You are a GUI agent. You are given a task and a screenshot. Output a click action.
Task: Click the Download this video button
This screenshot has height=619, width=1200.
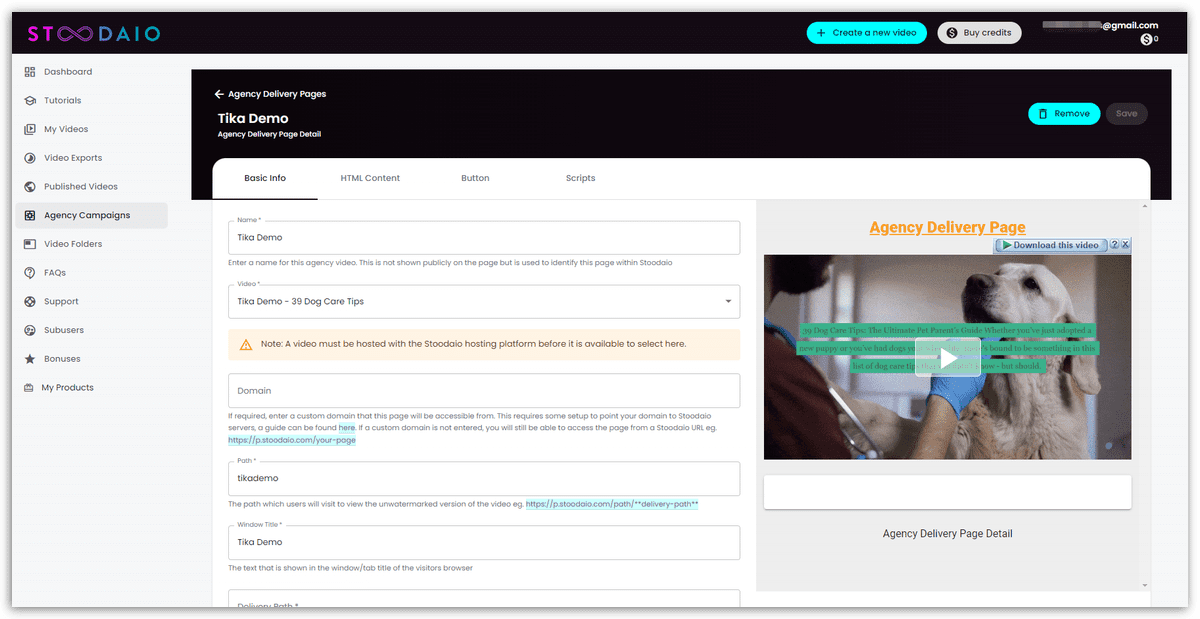[x=1050, y=245]
